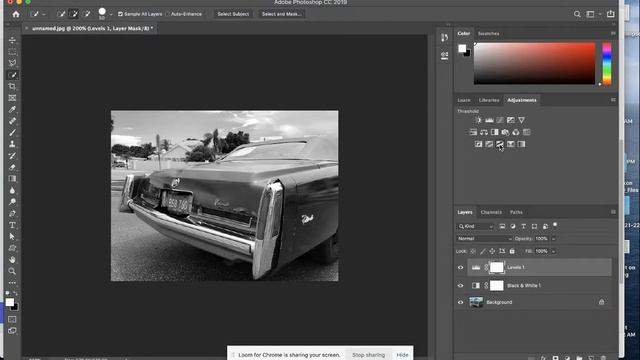Hide the Black & White 1 layer

tap(460, 286)
